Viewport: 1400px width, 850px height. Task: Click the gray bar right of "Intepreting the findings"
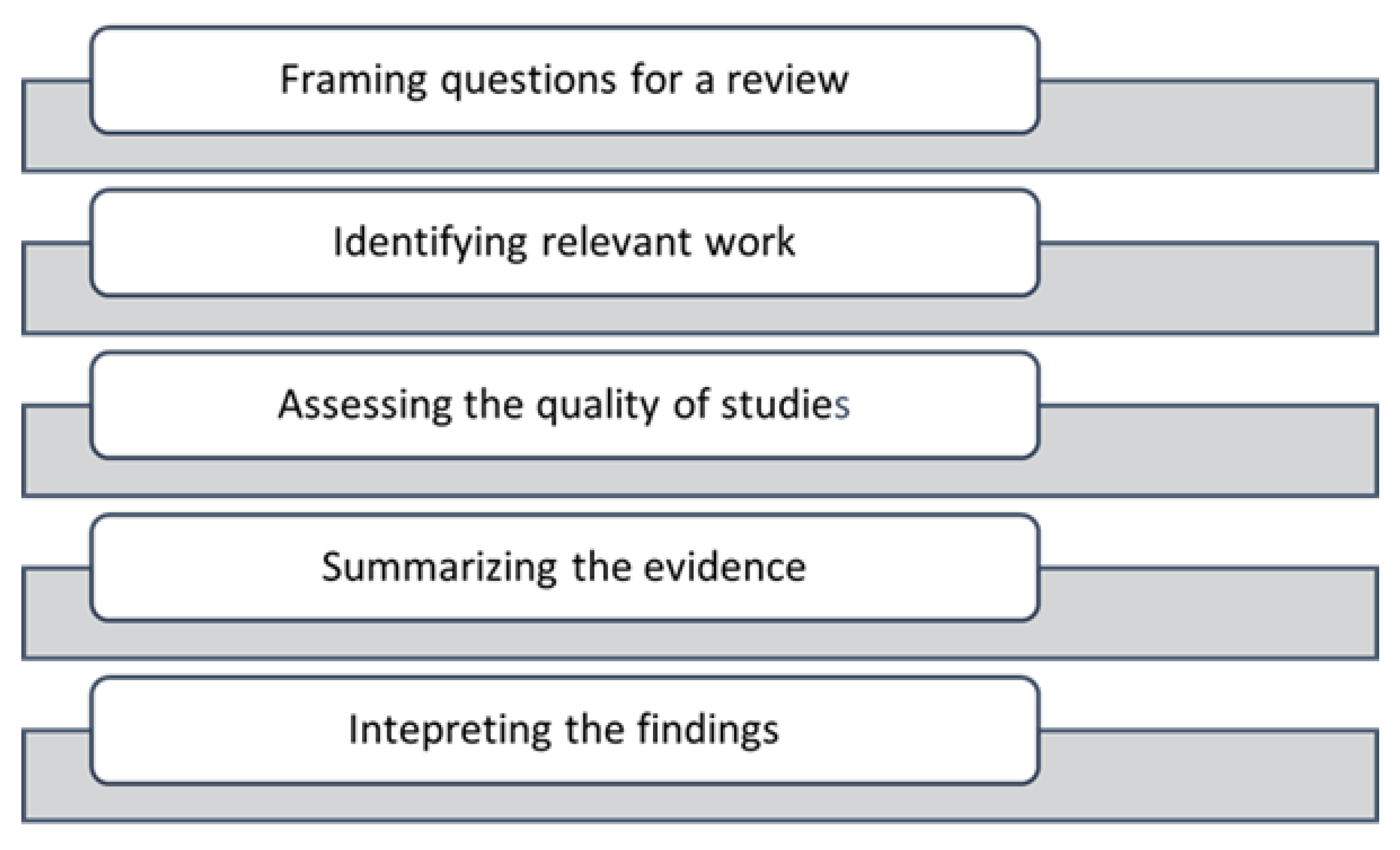pos(1207,776)
